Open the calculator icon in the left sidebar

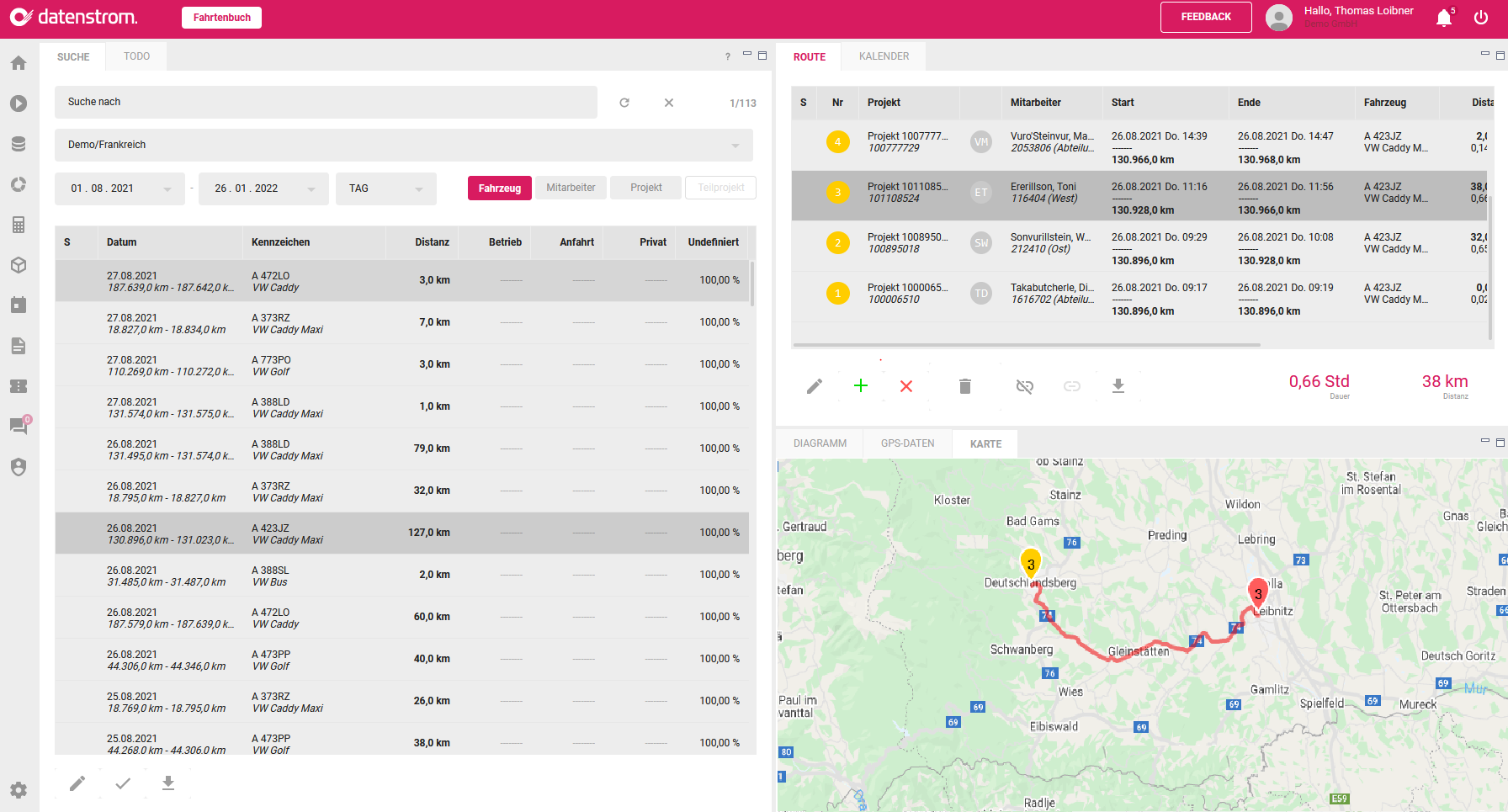[18, 225]
